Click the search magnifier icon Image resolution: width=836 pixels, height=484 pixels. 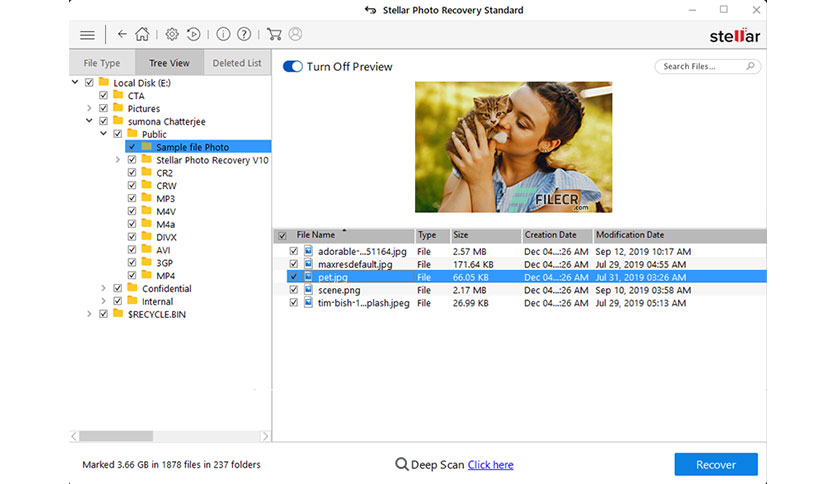point(750,66)
